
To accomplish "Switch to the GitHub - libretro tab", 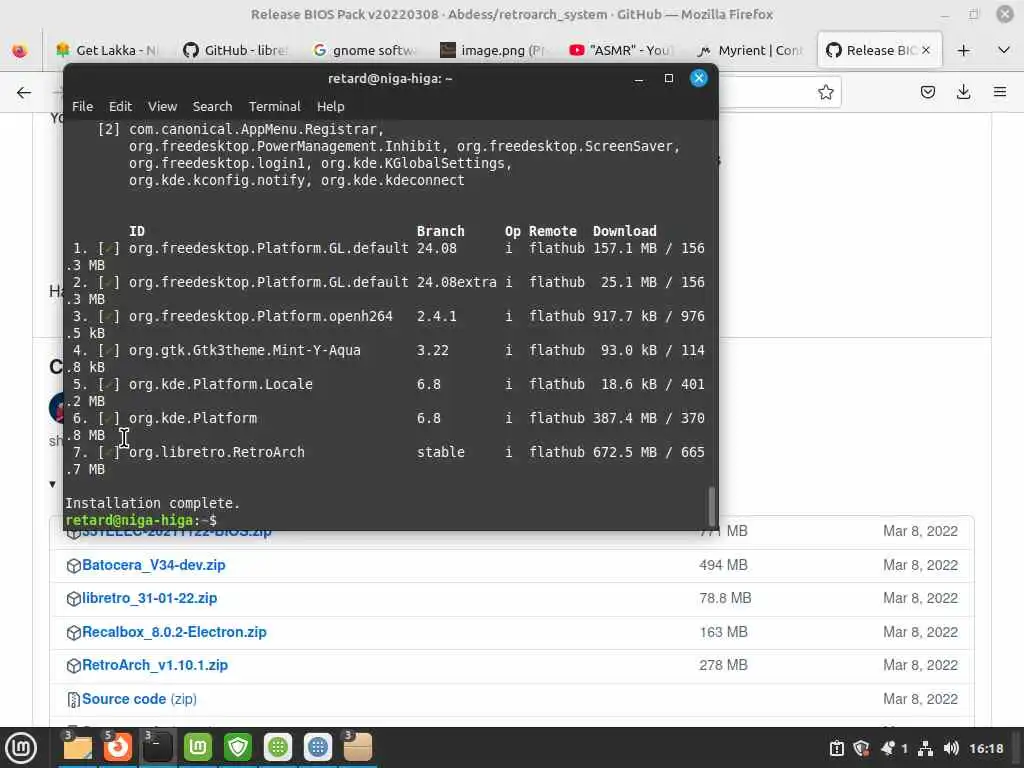I will tap(236, 50).
